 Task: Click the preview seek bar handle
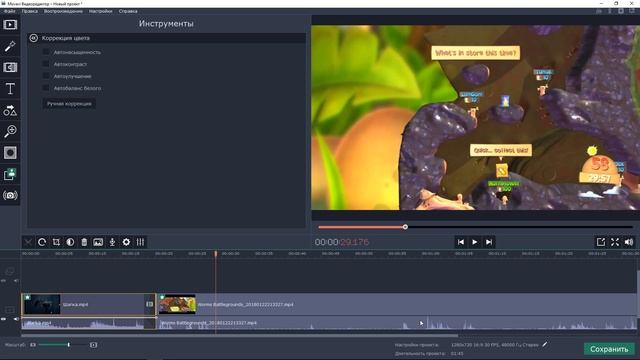[x=405, y=227]
